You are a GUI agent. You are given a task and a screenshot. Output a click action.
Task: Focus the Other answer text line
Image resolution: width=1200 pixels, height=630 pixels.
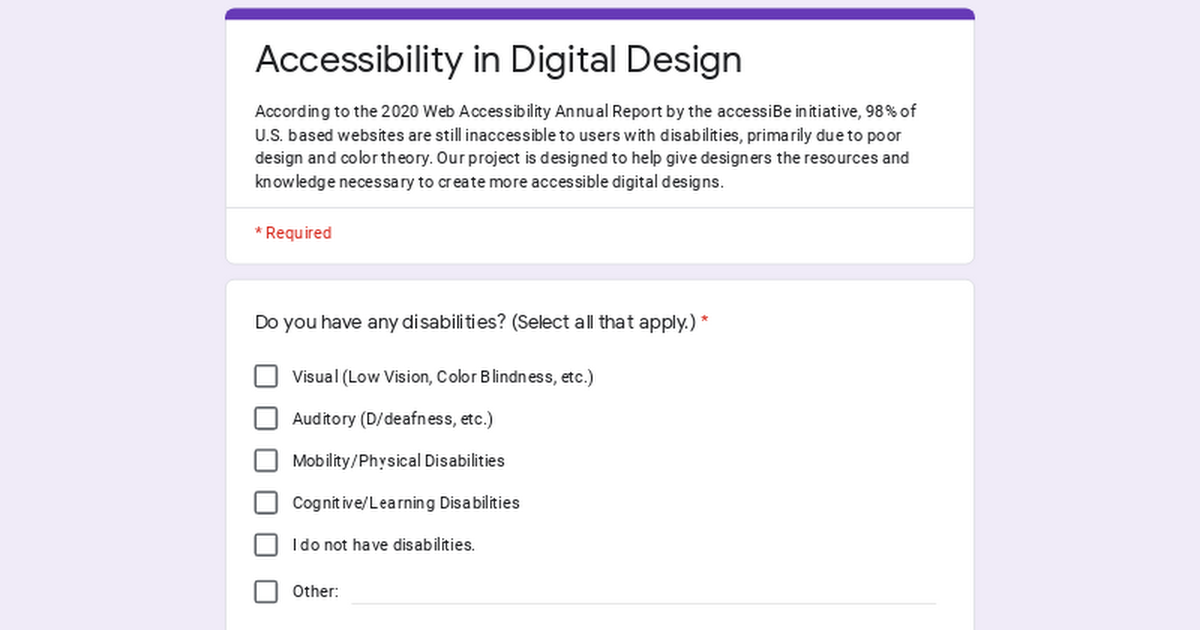[x=643, y=591]
